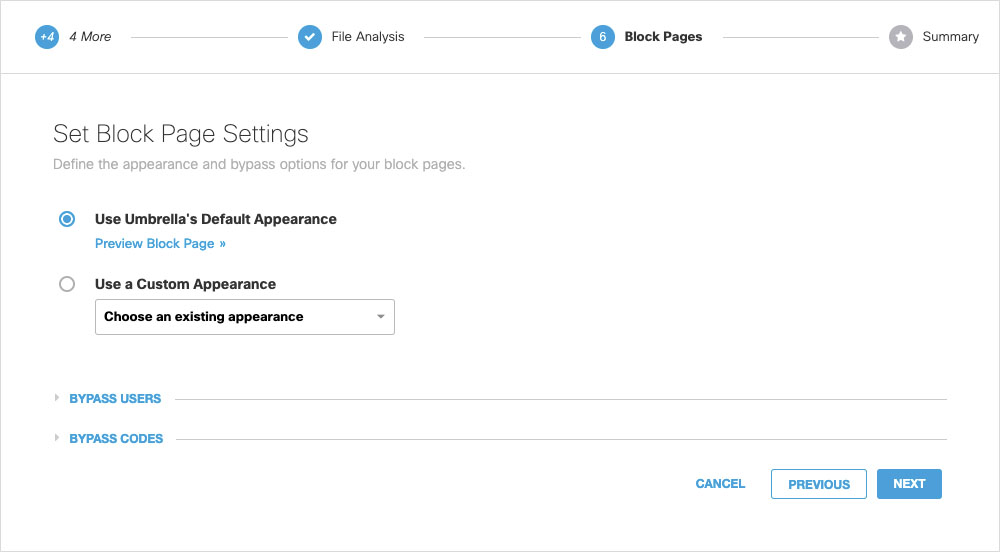Click the +4 more steps circle icon
The height and width of the screenshot is (552, 1000).
tap(47, 37)
